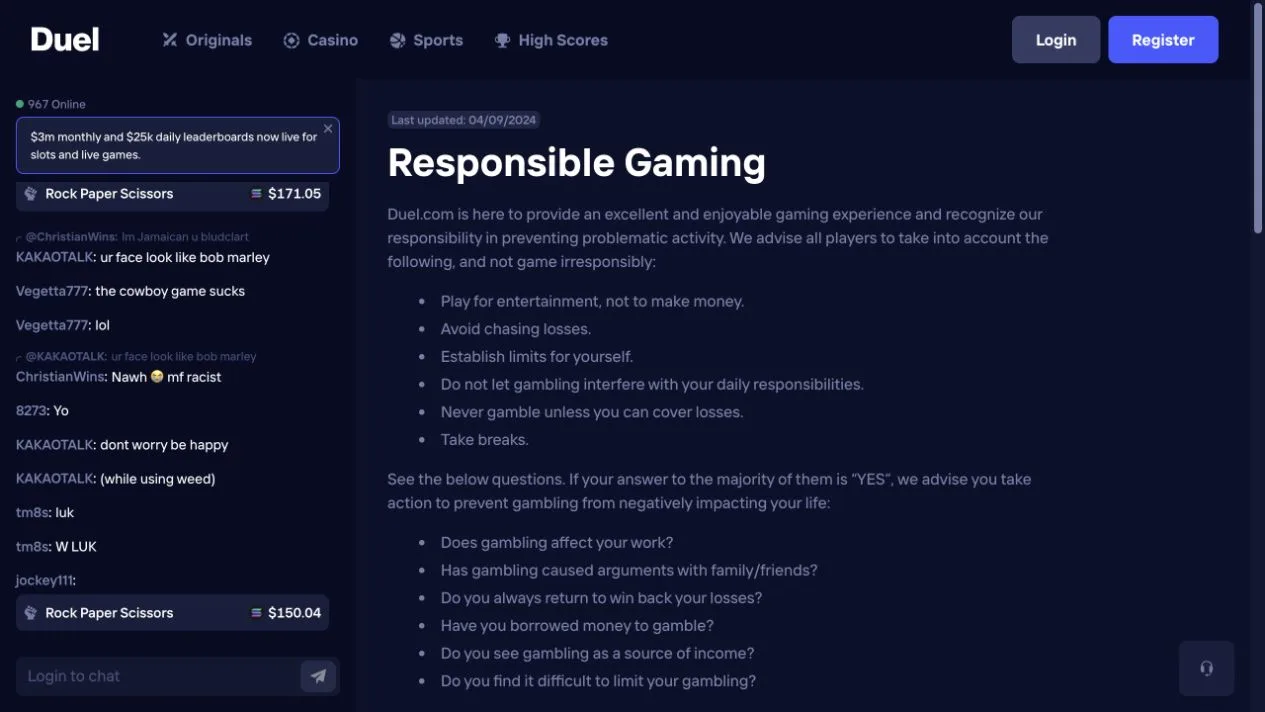1265x712 pixels.
Task: Open the Rock Paper Scissors $150.04 card
Action: [172, 613]
